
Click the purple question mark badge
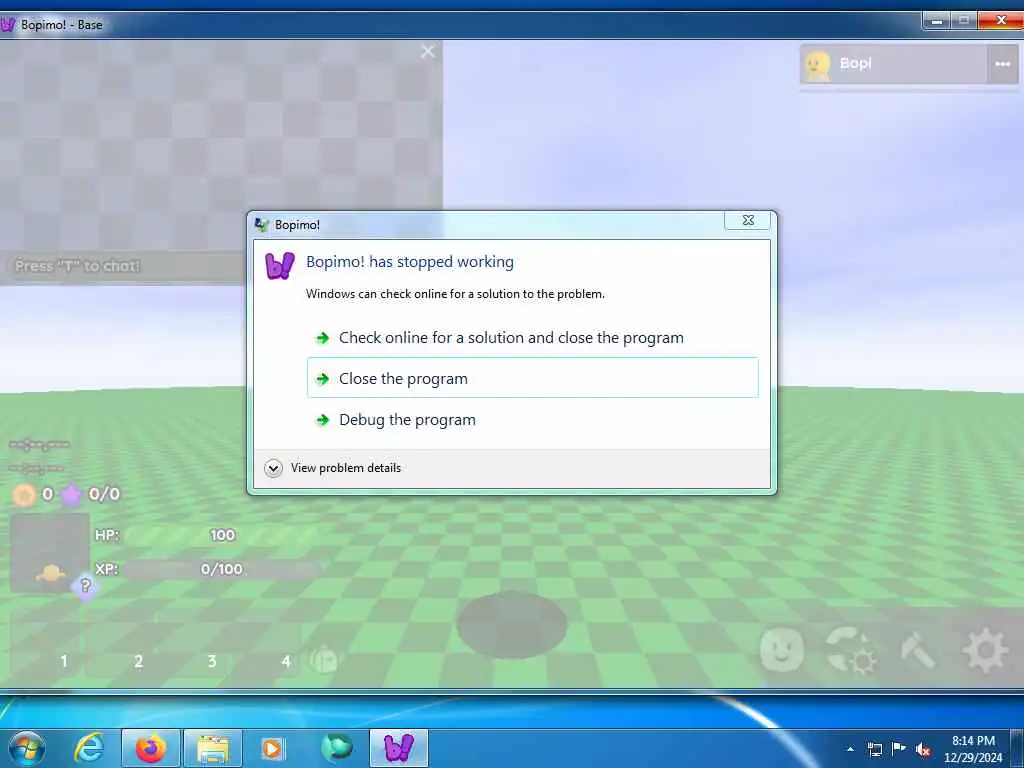coord(85,585)
